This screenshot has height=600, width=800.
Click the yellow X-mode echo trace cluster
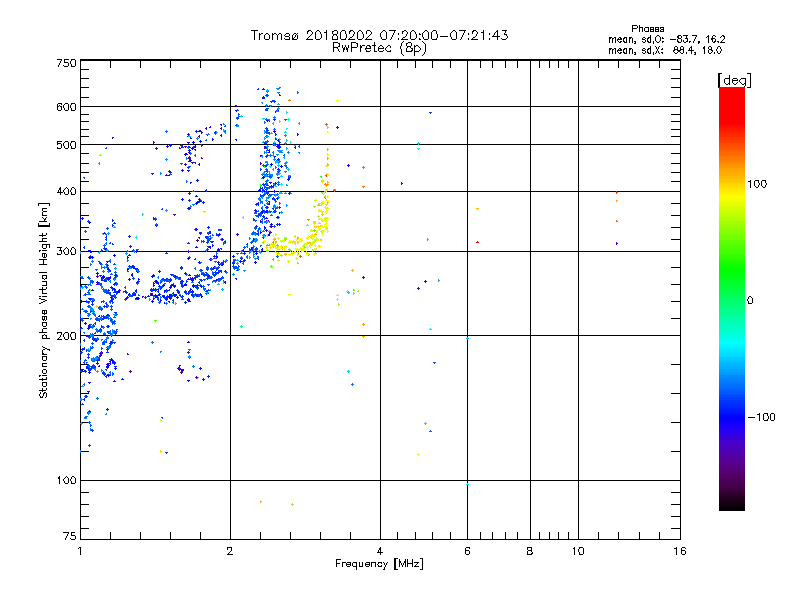(298, 243)
